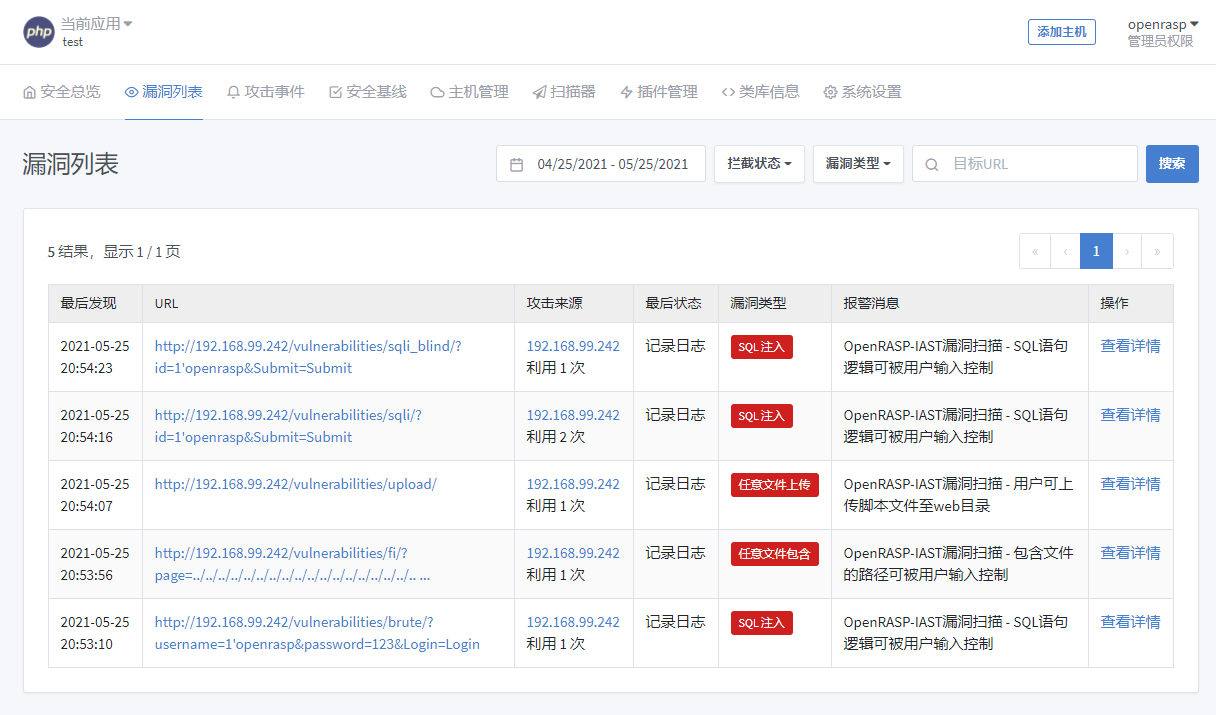Open the sqli_blind vulnerability URL link
Screen dimensions: 1216x715
[x=308, y=357]
